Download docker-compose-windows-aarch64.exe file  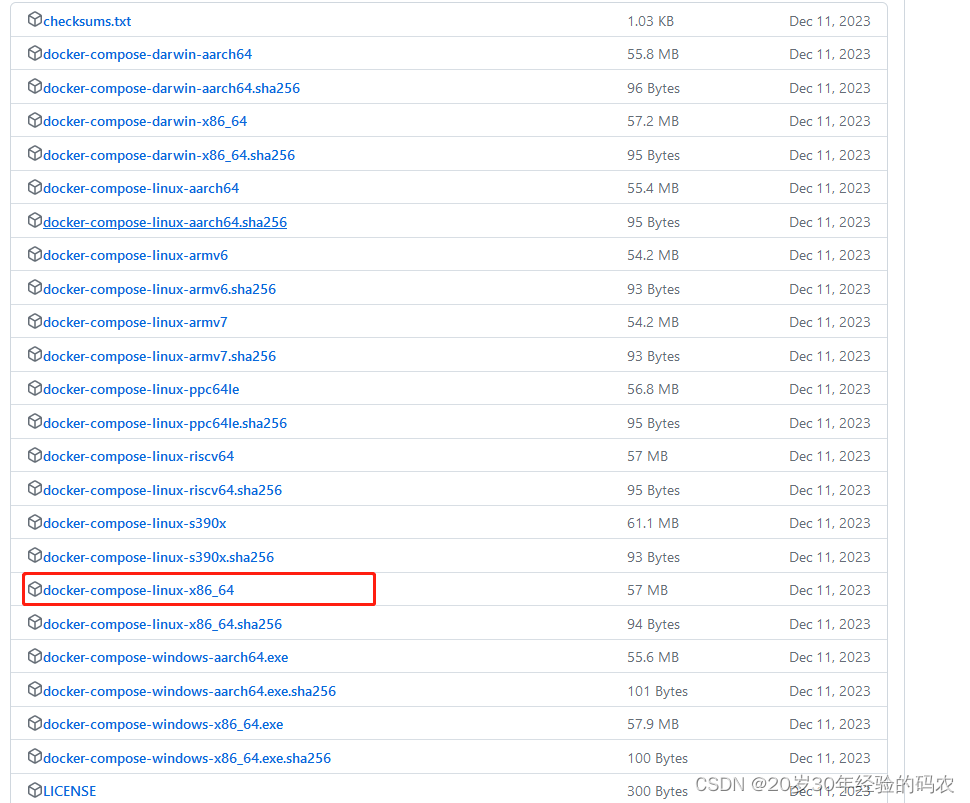pos(166,658)
